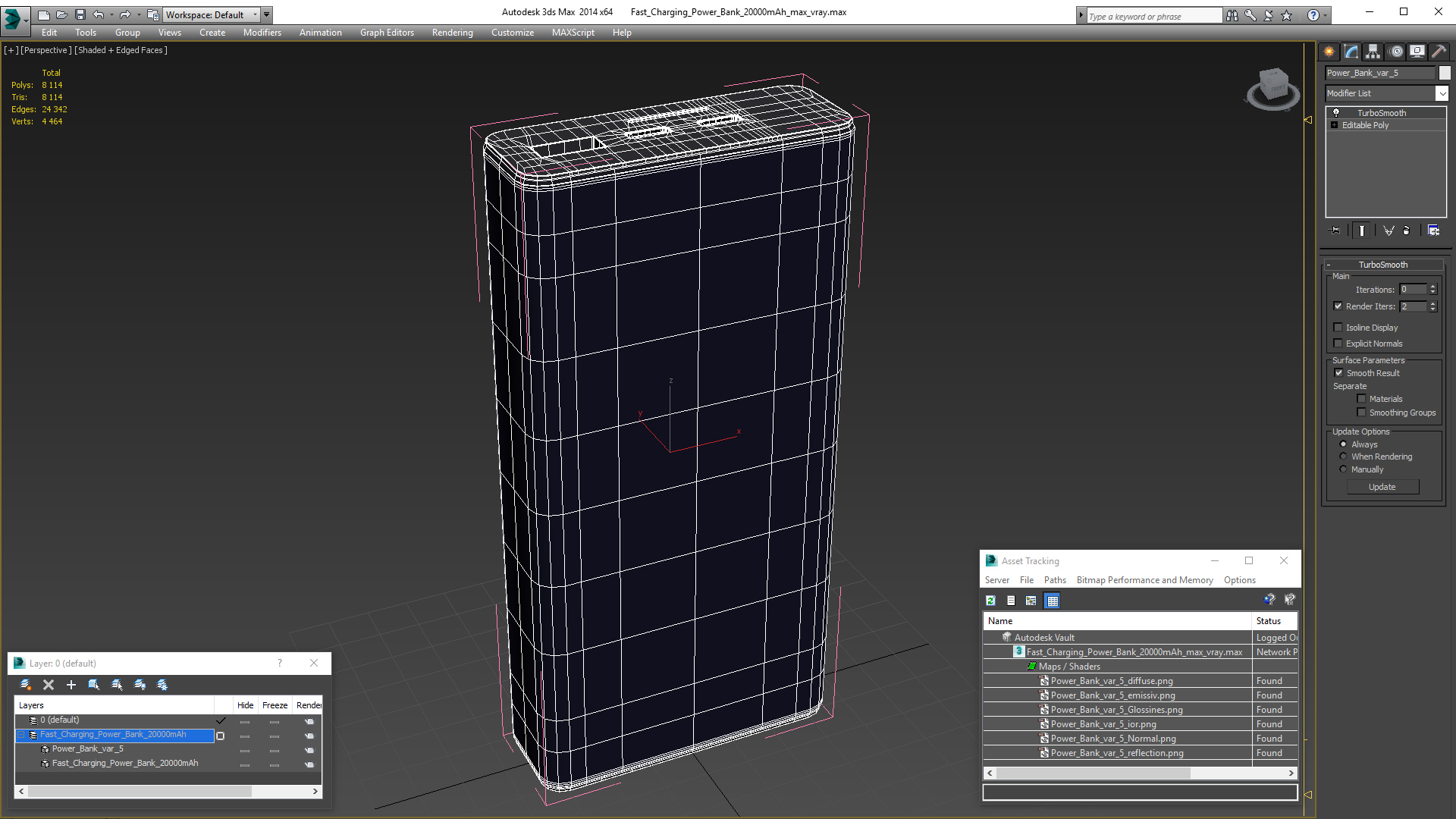Open Paths menu in Asset Tracking
This screenshot has height=819, width=1456.
tap(1054, 580)
